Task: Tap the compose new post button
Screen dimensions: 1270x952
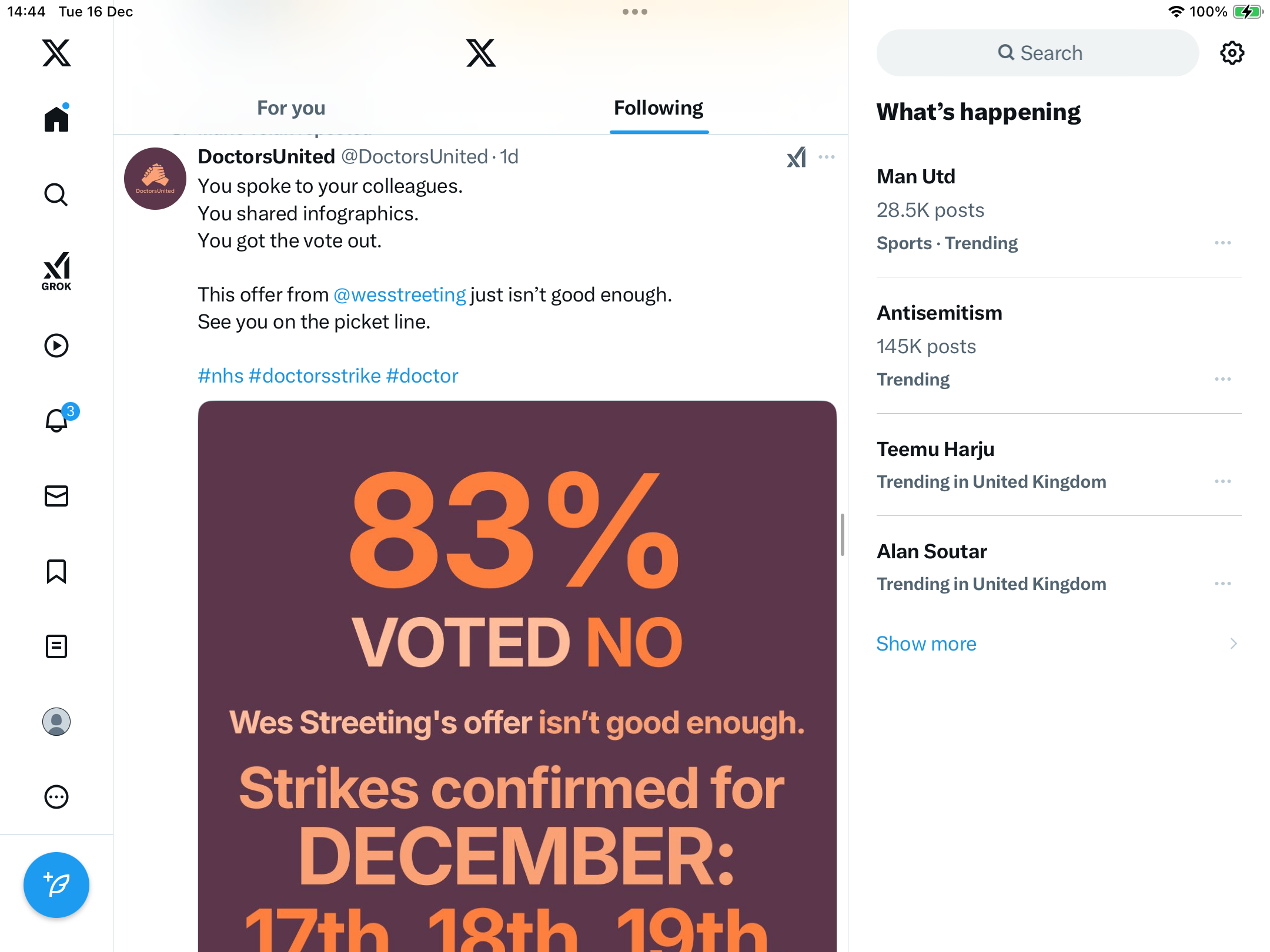Action: pyautogui.click(x=56, y=885)
